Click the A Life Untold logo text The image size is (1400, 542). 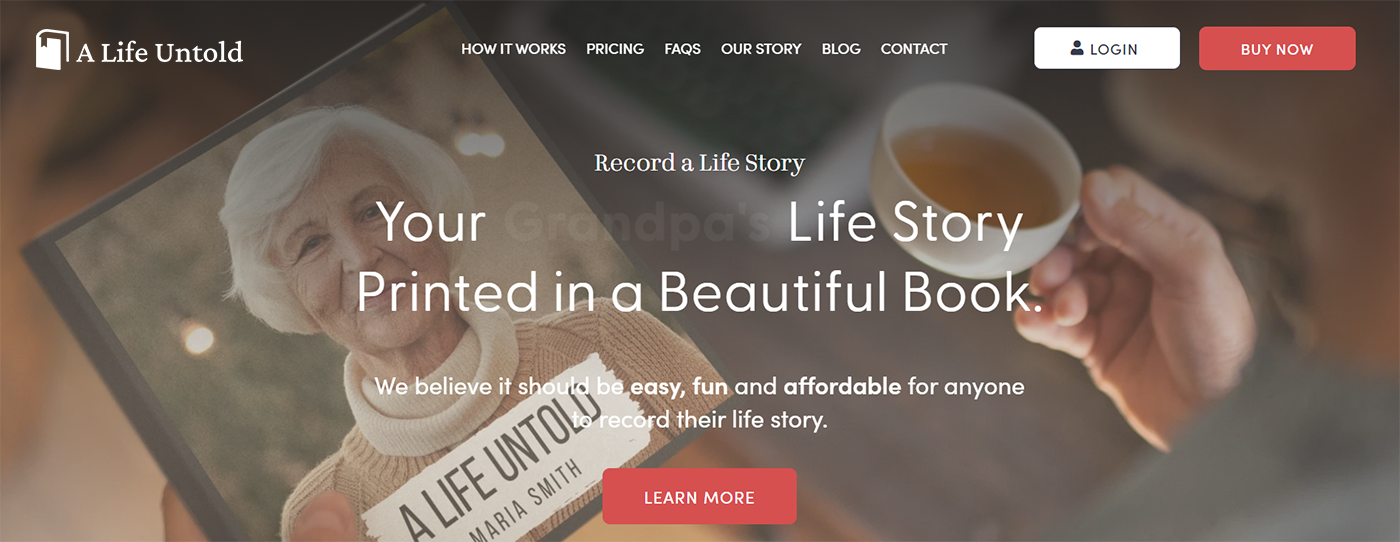(160, 51)
